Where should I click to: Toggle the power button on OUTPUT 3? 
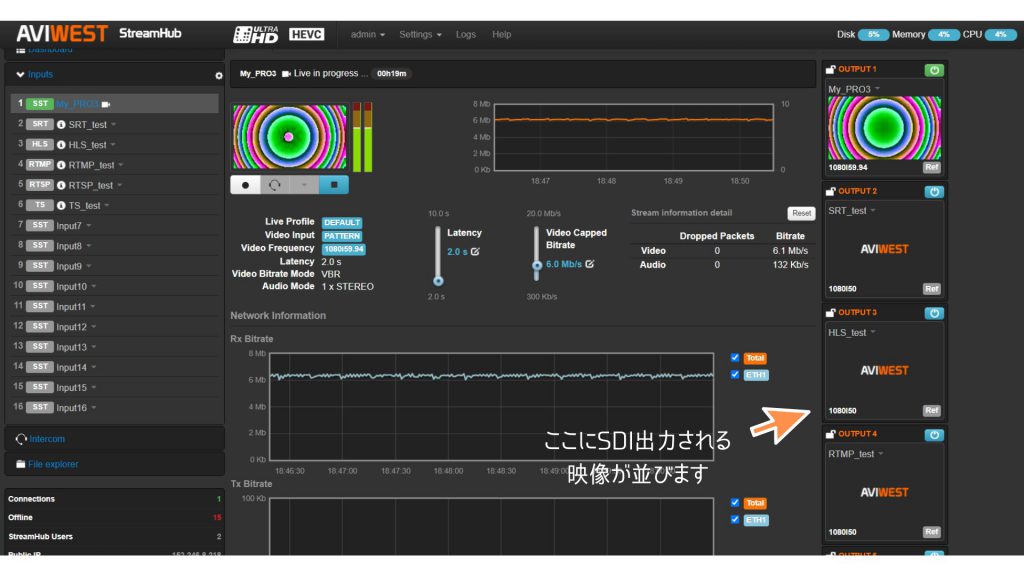pos(934,313)
